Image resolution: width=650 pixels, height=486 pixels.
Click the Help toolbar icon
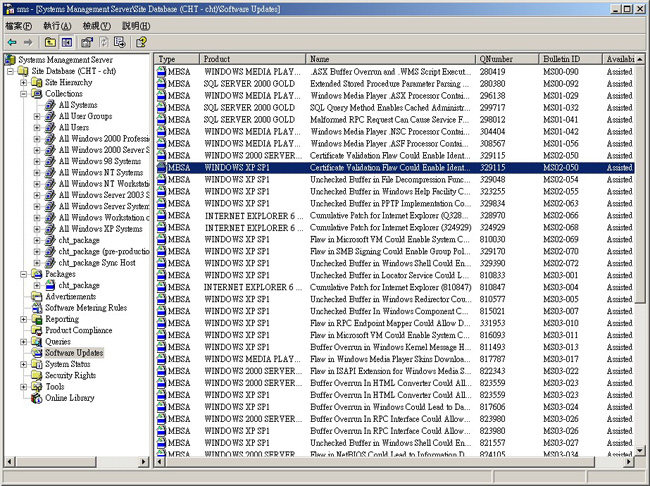(x=141, y=42)
